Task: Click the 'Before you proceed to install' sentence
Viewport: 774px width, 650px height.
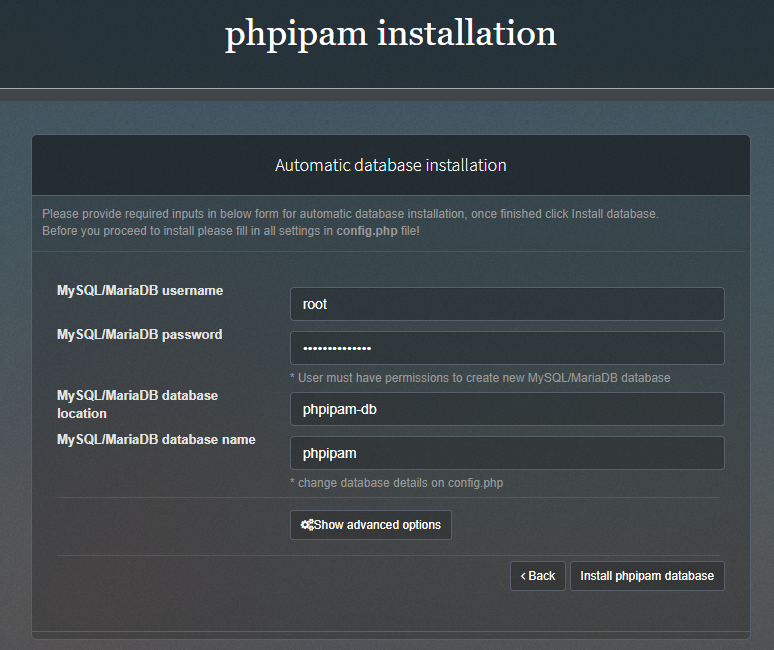Action: click(188, 231)
